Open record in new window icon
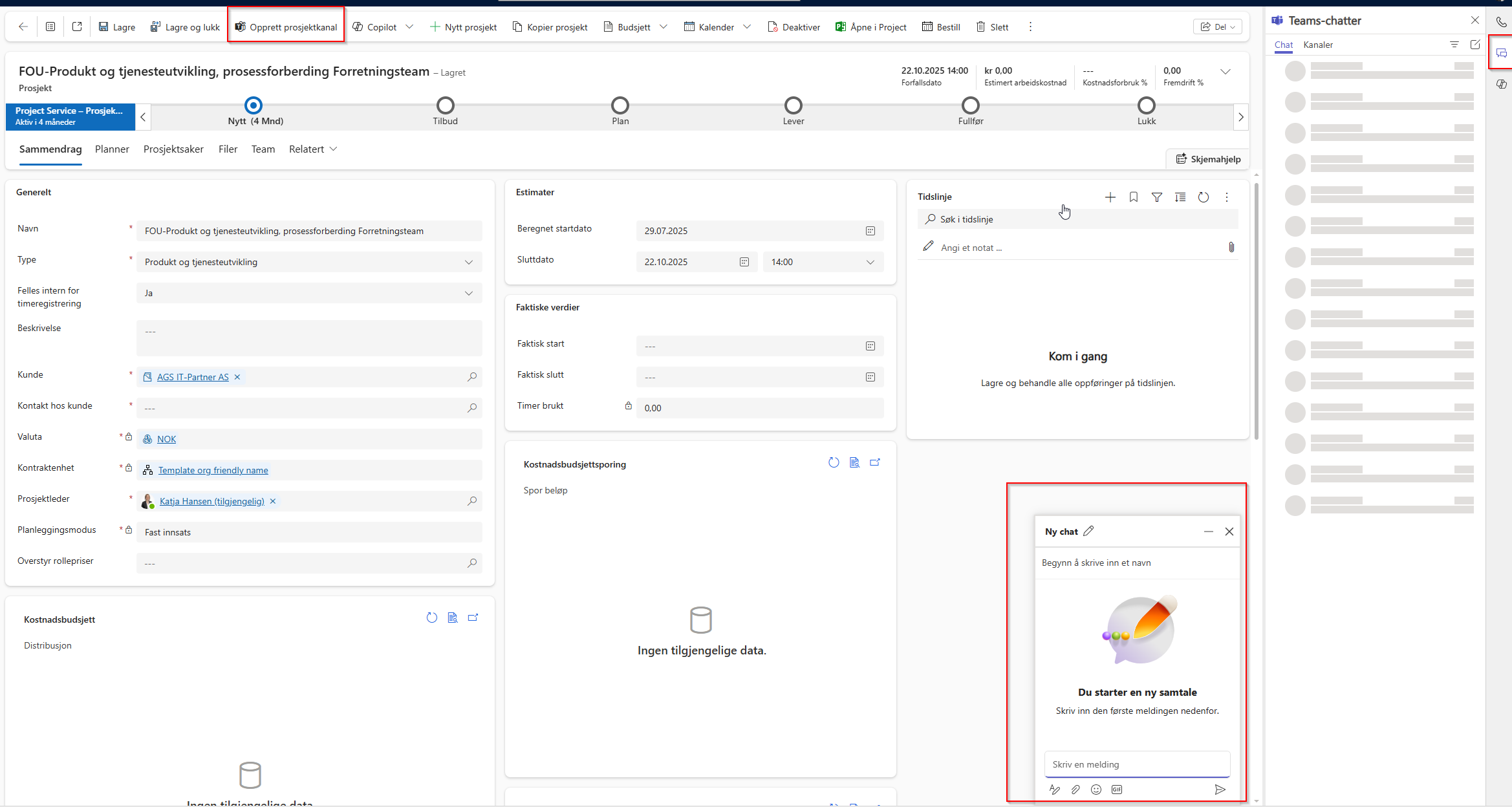This screenshot has width=1512, height=807. coord(77,27)
